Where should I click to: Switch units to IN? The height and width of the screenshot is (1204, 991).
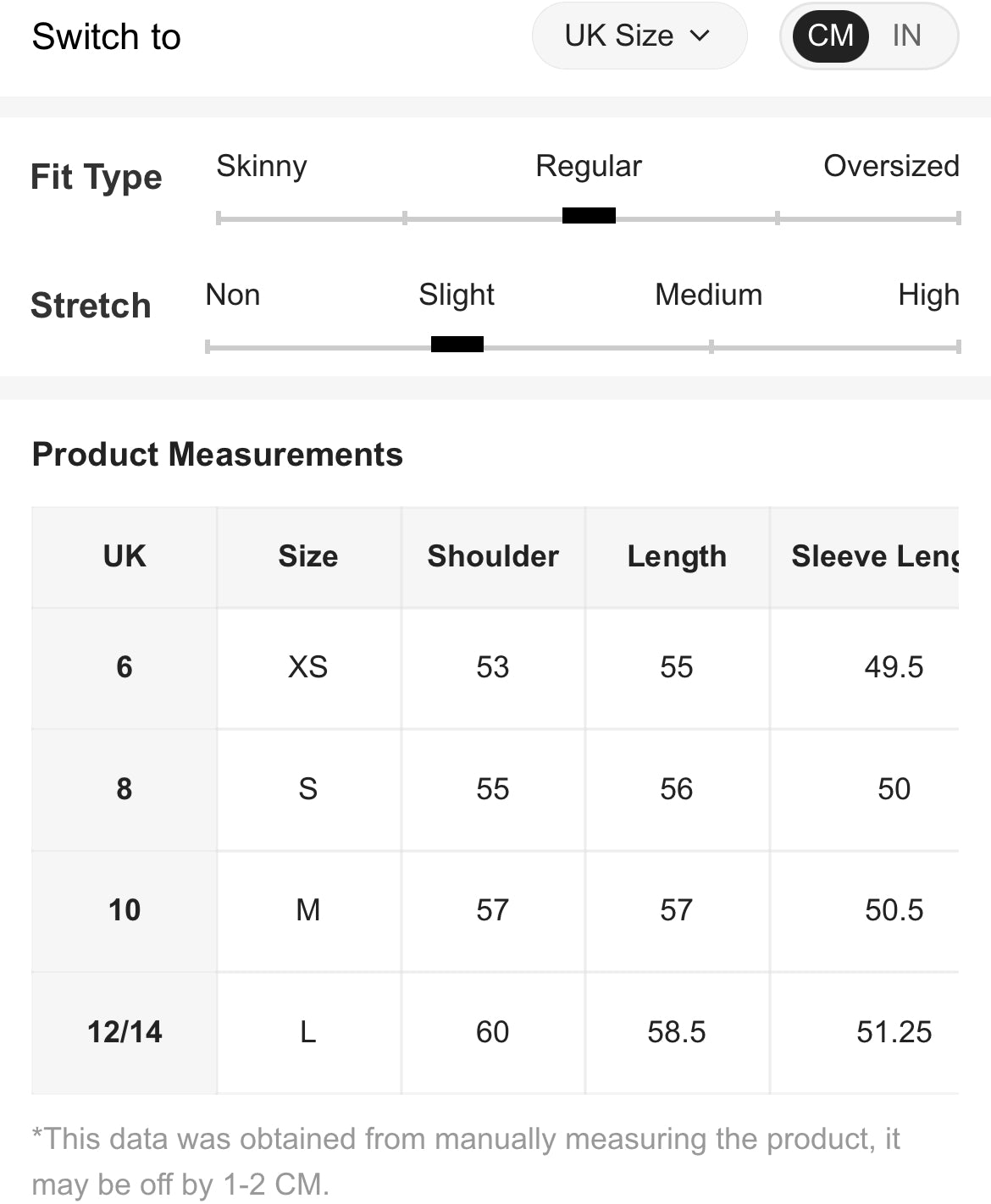tap(906, 36)
